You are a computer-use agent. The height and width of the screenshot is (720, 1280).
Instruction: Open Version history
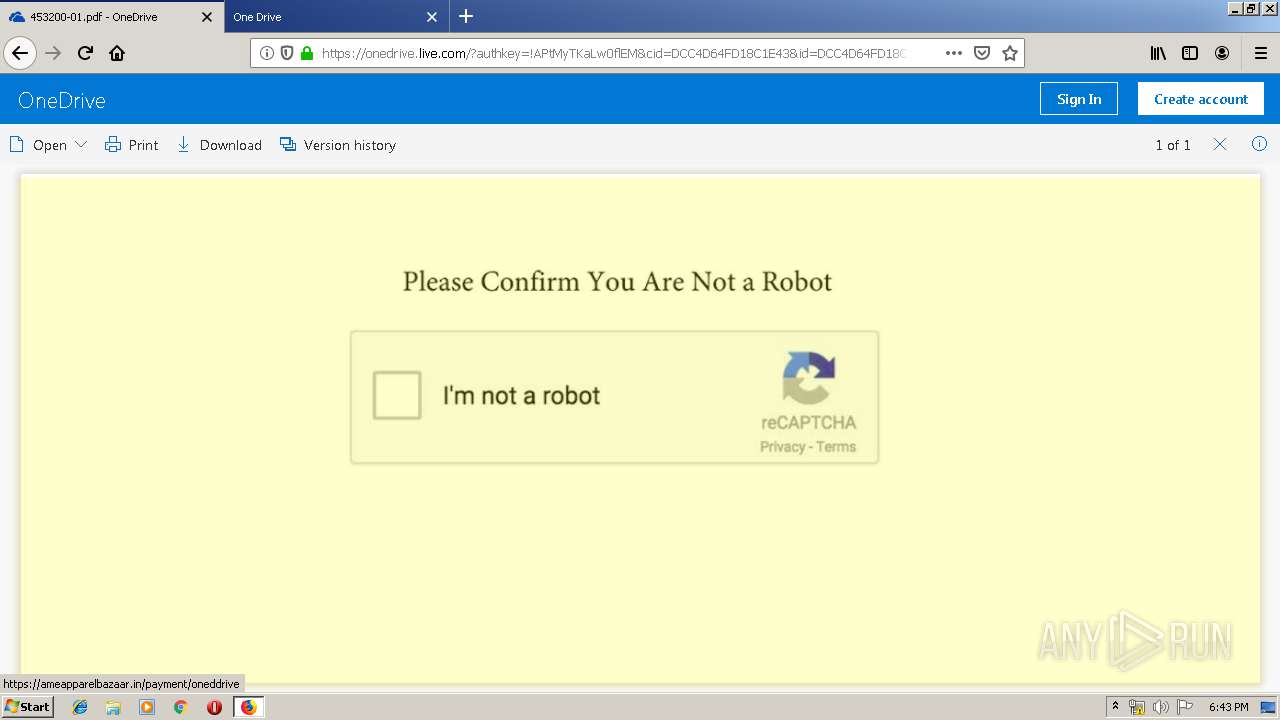tap(338, 145)
